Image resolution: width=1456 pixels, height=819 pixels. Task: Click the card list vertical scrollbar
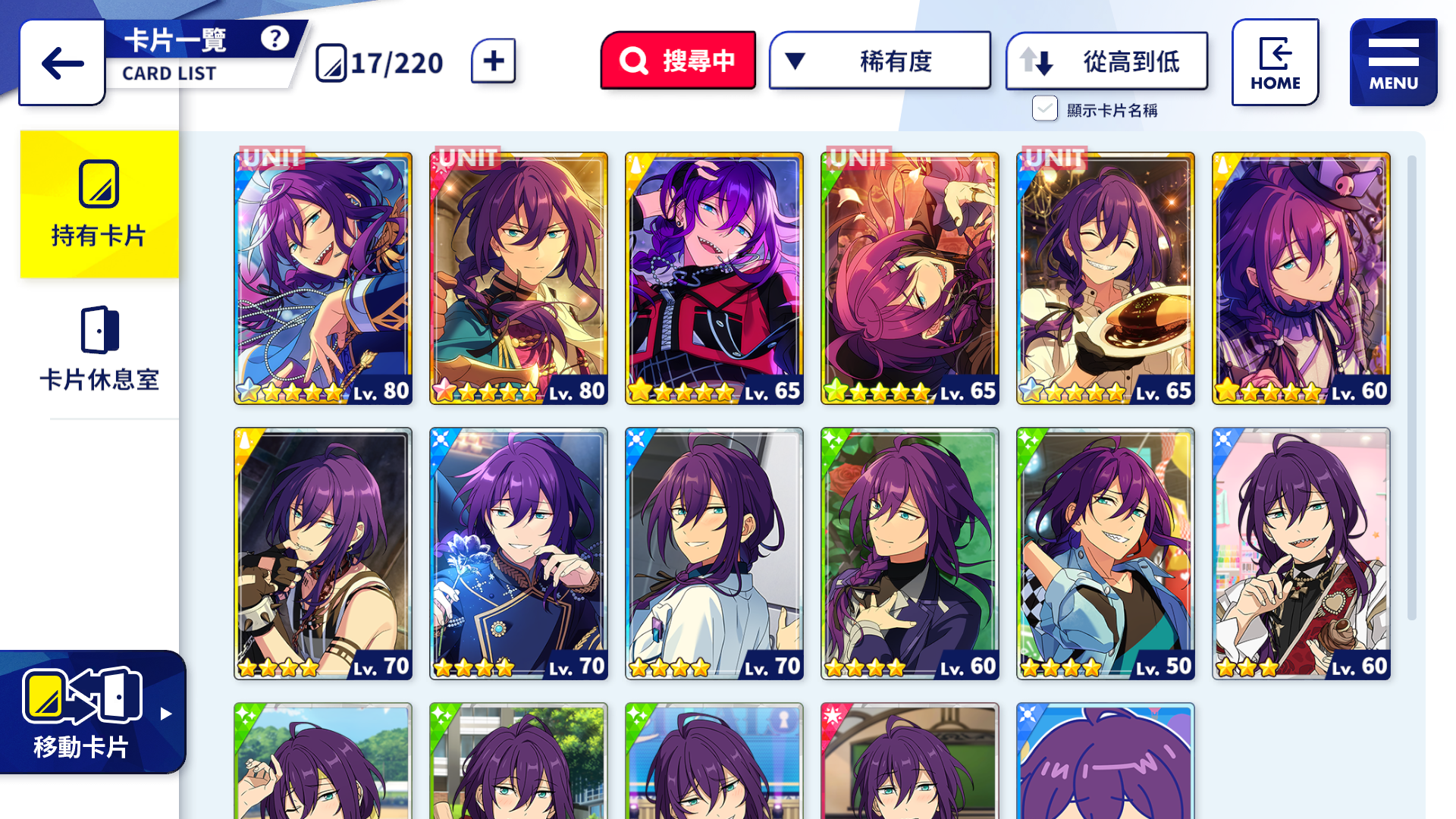[1411, 387]
